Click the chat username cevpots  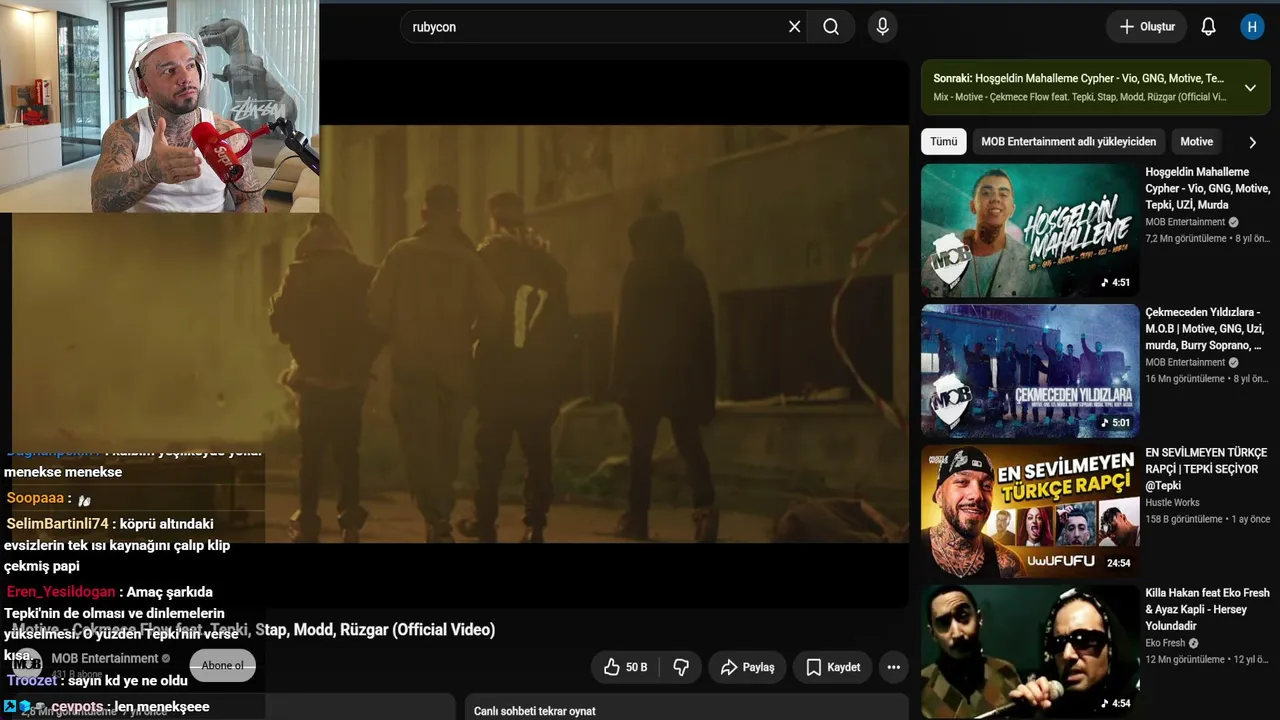tap(78, 707)
